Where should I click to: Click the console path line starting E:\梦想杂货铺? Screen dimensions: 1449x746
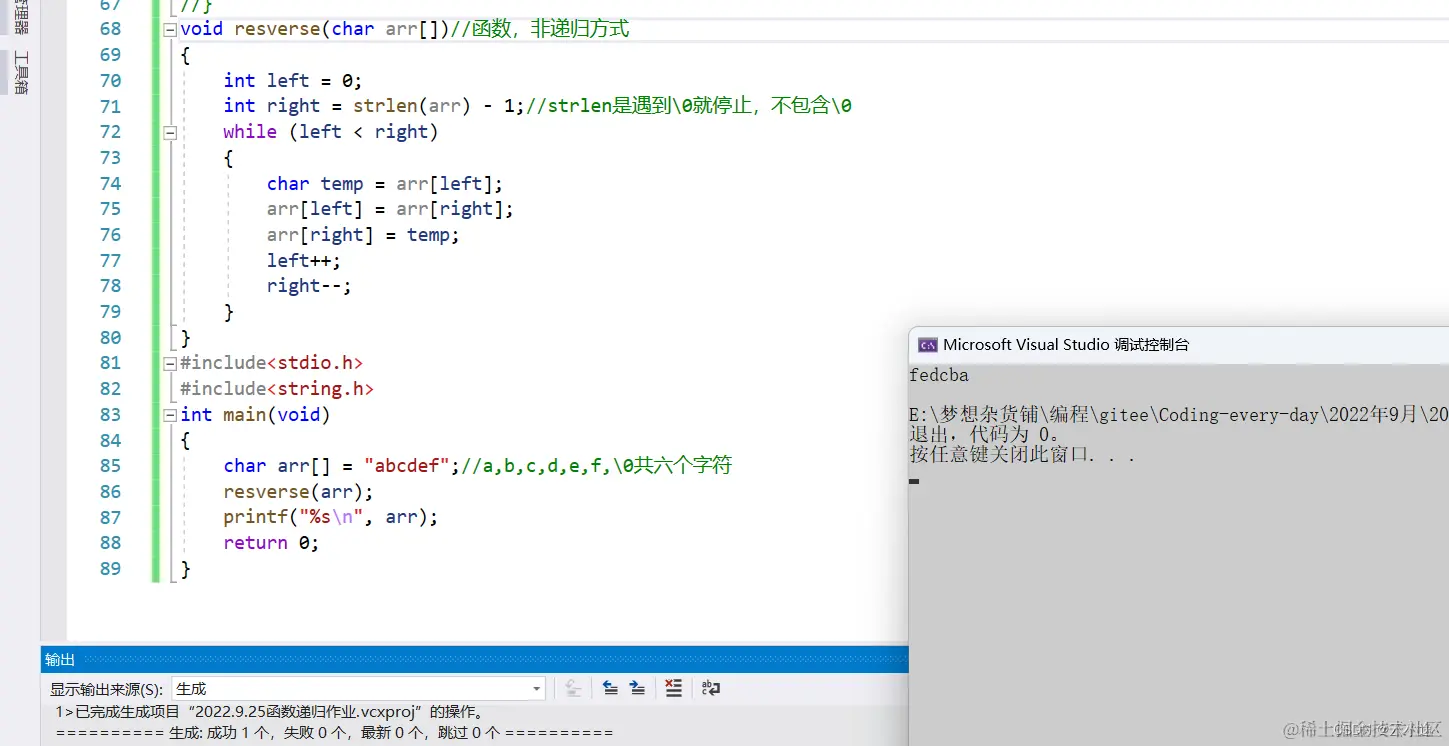click(1179, 415)
